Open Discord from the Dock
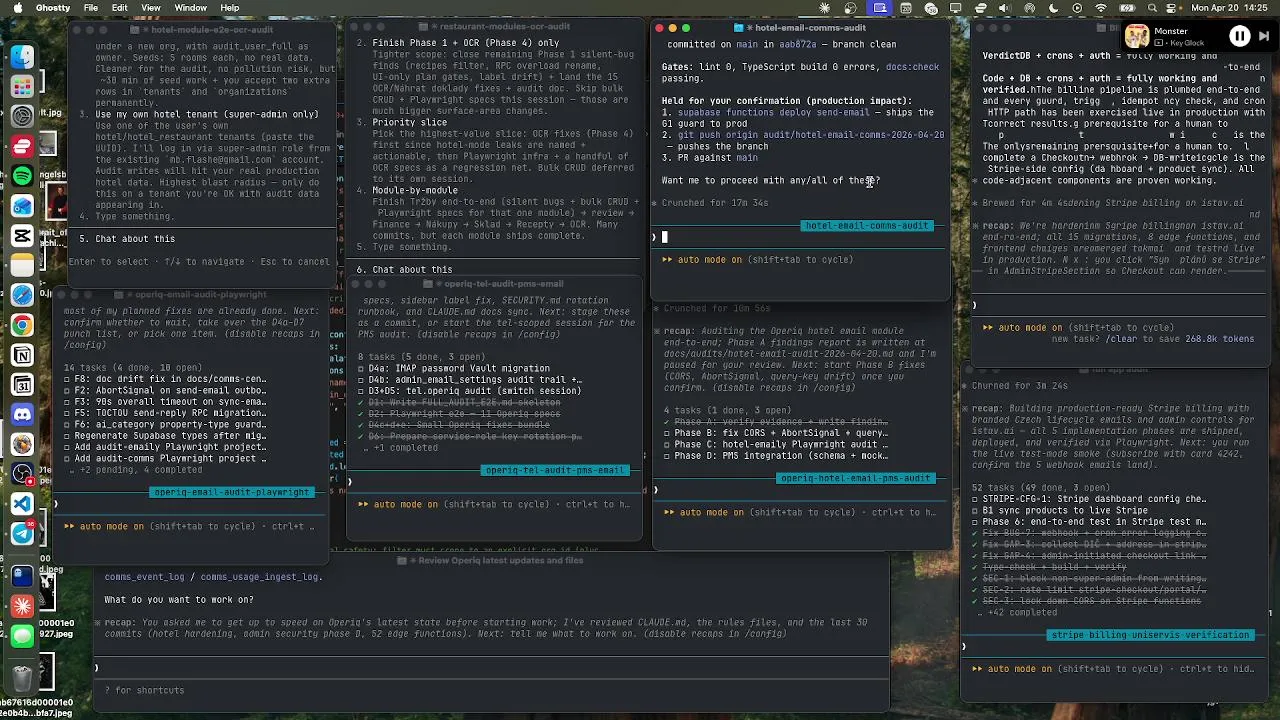 pyautogui.click(x=22, y=415)
